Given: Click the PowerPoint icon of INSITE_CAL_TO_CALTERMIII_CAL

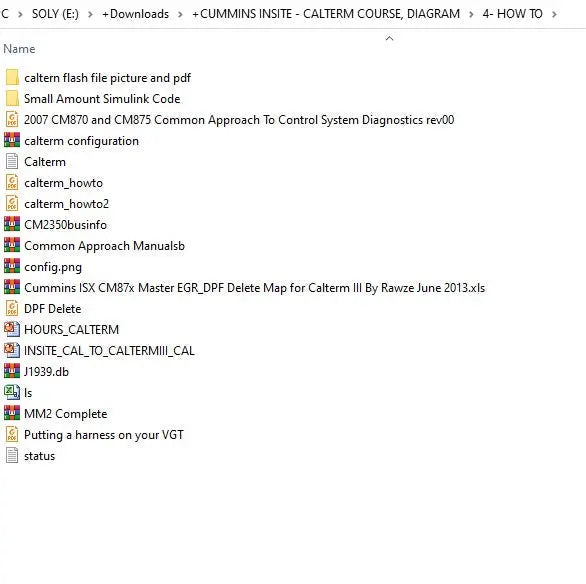Looking at the screenshot, I should (12, 350).
